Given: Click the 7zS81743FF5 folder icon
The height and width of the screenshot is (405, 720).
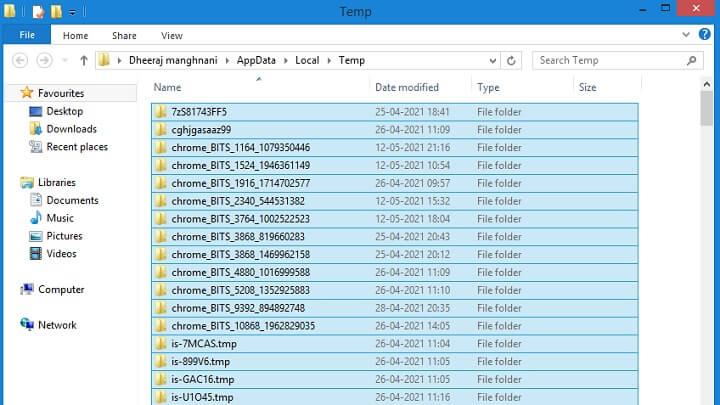Looking at the screenshot, I should click(x=161, y=112).
